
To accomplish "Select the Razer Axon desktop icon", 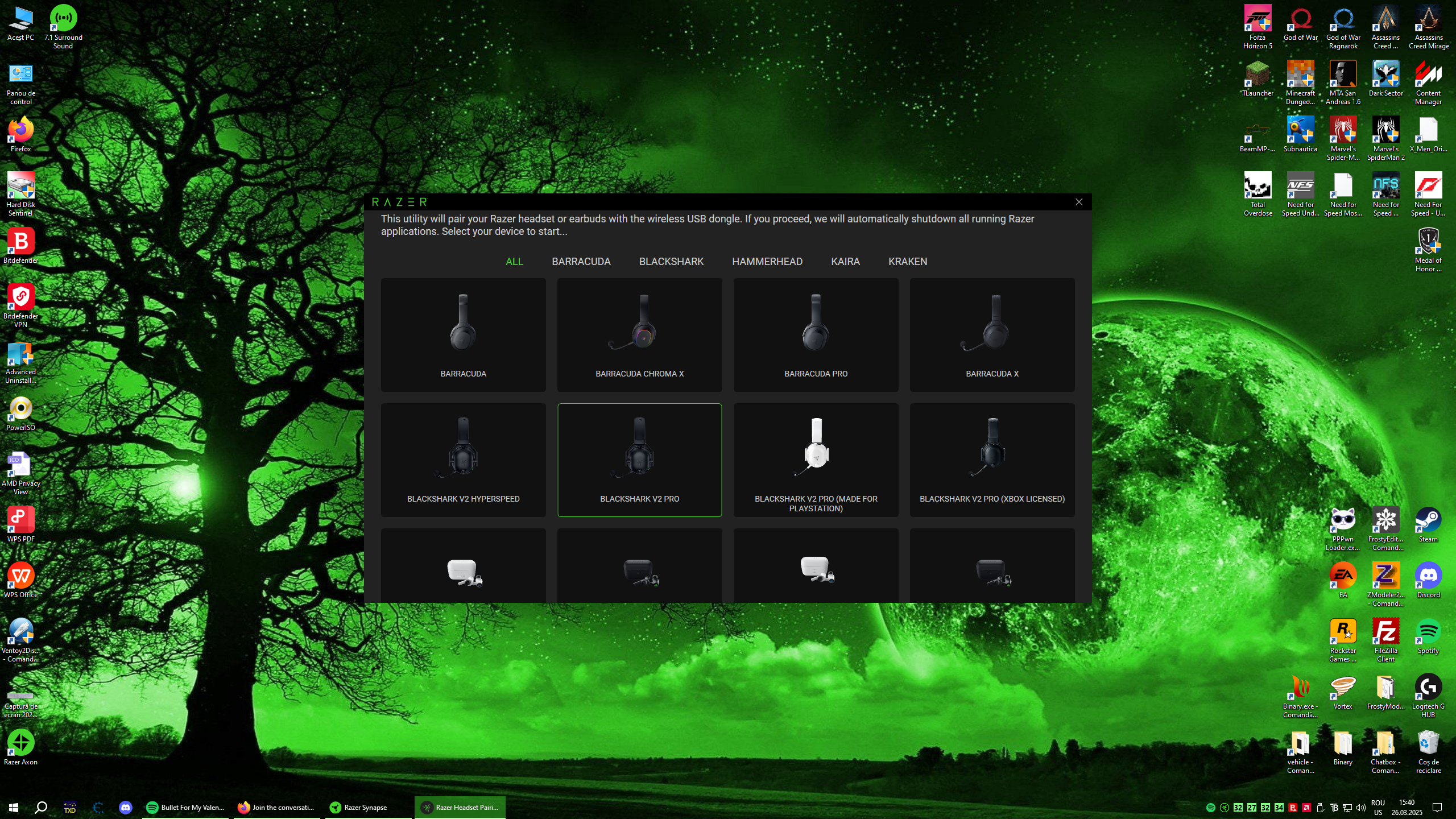I will click(x=20, y=747).
